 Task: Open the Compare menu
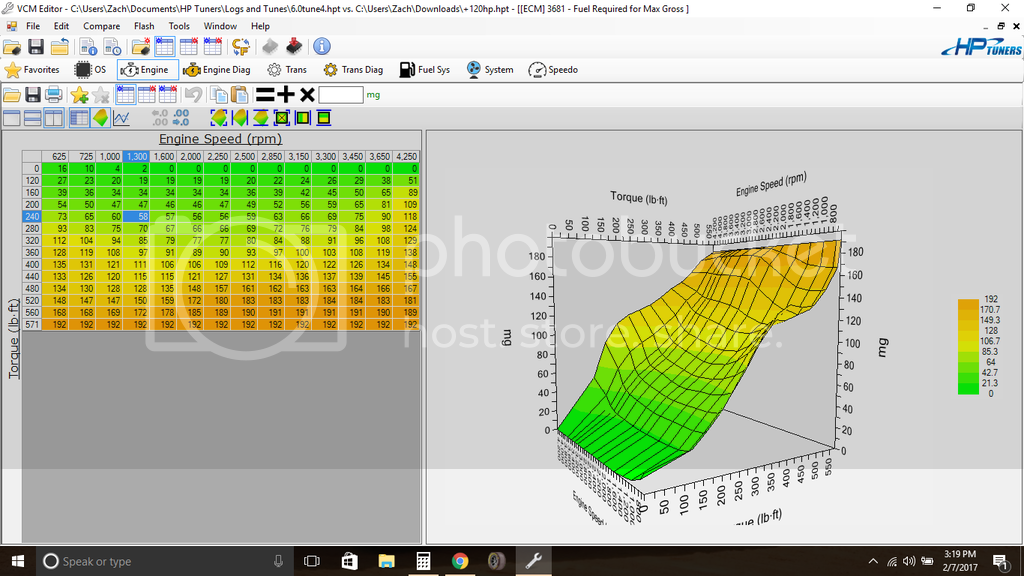click(x=101, y=26)
